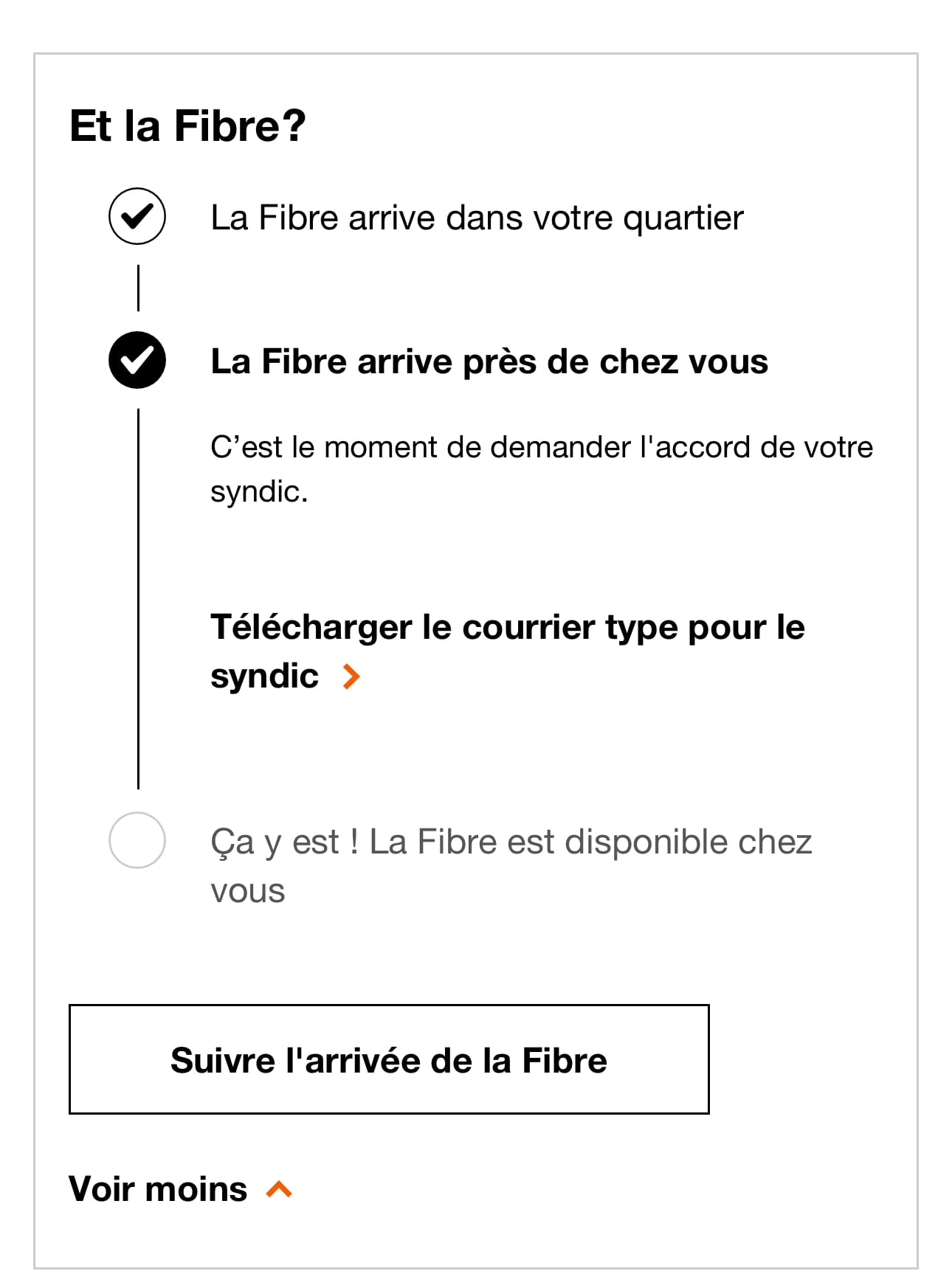The width and height of the screenshot is (952, 1288).
Task: Click the "Voir moins" label
Action: [x=158, y=1189]
